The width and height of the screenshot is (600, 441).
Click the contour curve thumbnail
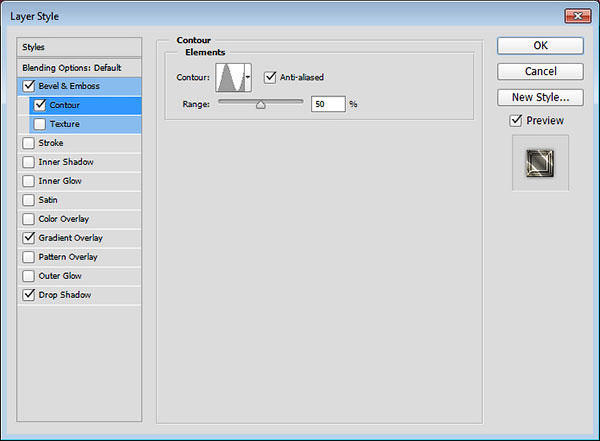click(x=230, y=78)
